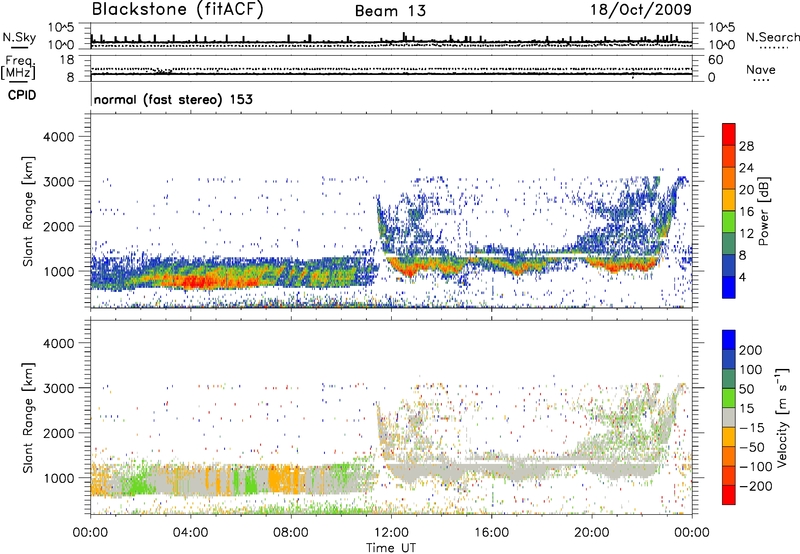The width and height of the screenshot is (800, 554).
Task: Click the 'Slant Range [km]' label of velocity panel
Action: pyautogui.click(x=28, y=417)
